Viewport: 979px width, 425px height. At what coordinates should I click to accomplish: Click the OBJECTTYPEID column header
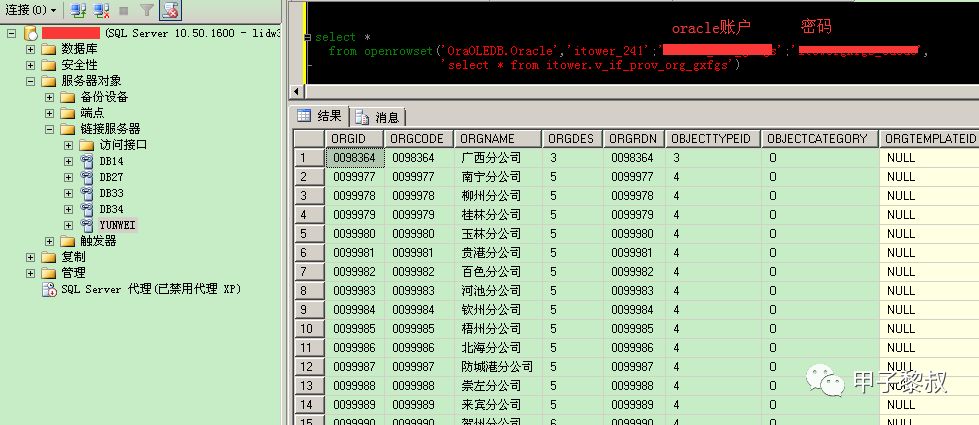713,139
